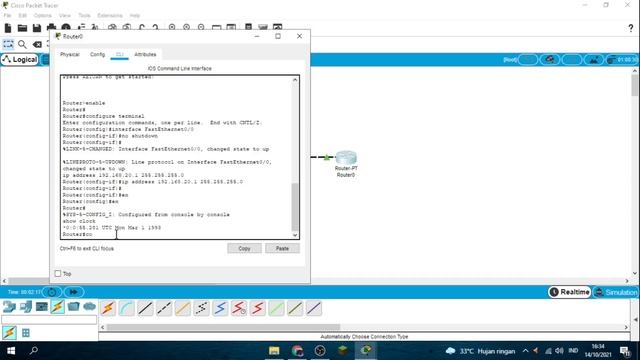Viewport: 640px width, 360px height.
Task: Open Connections category lightning icon
Action: click(58, 307)
